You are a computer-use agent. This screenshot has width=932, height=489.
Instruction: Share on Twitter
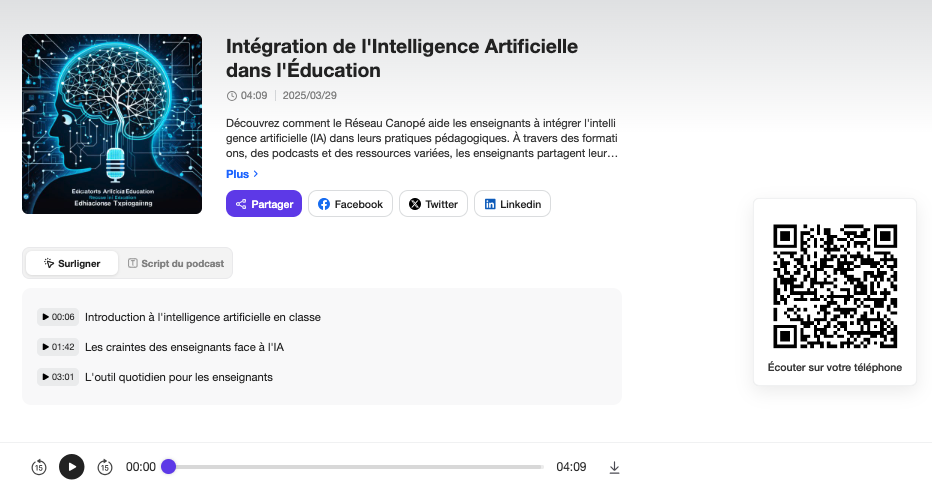click(x=433, y=204)
